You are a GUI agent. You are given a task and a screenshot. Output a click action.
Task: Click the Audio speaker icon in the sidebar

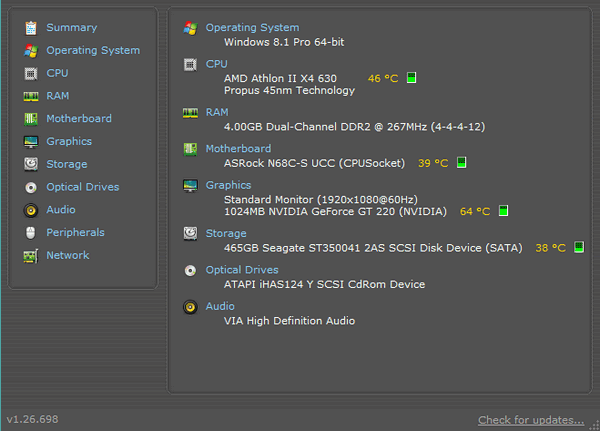[31, 210]
